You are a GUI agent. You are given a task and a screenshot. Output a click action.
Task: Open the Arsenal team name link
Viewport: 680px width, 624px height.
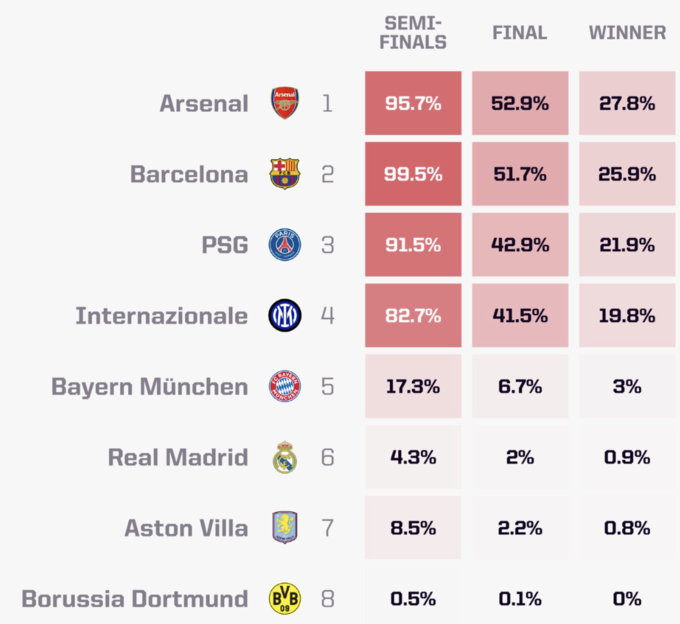[x=204, y=103]
